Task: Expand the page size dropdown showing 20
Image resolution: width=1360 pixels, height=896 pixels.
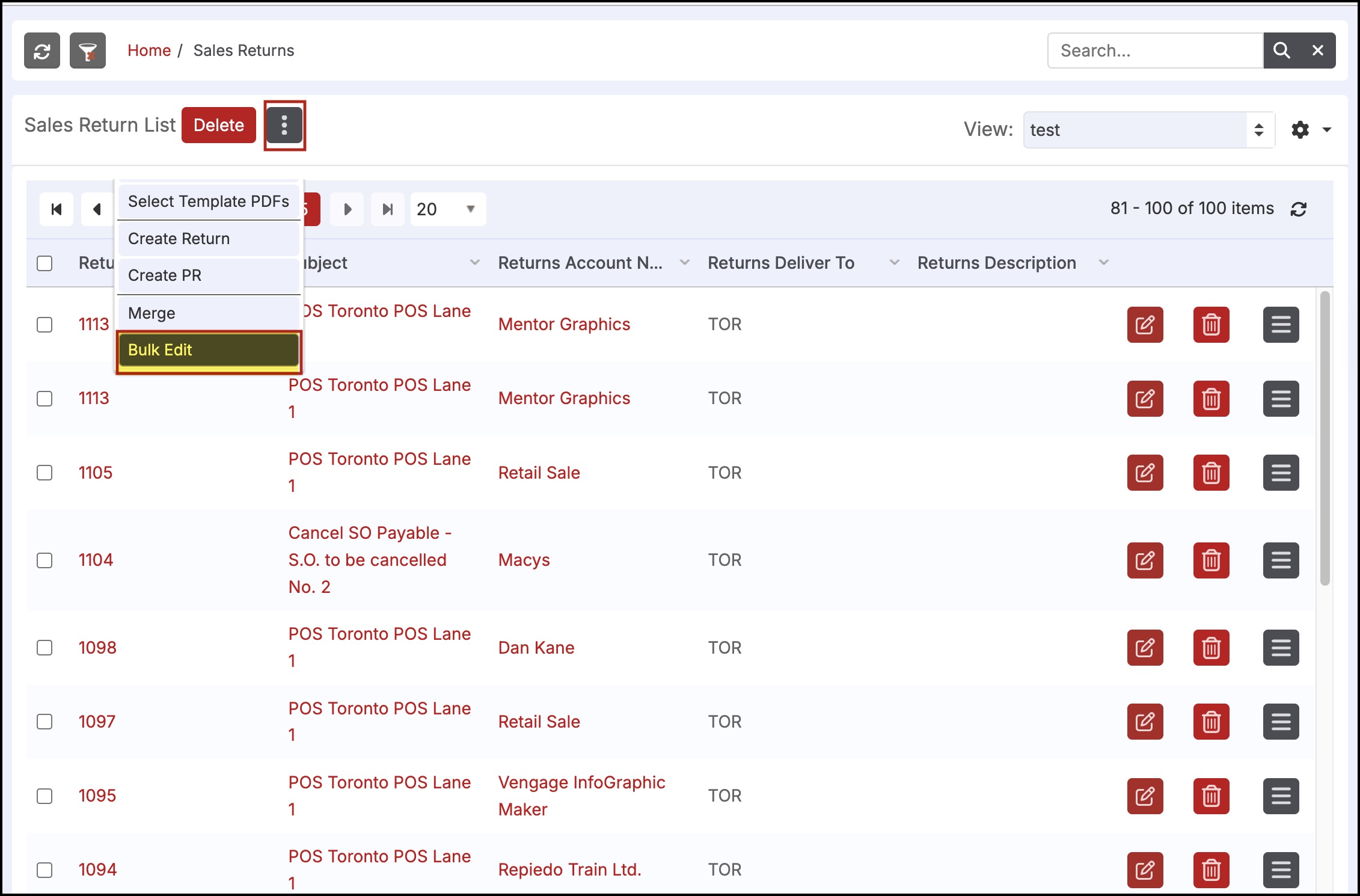Action: pos(447,209)
